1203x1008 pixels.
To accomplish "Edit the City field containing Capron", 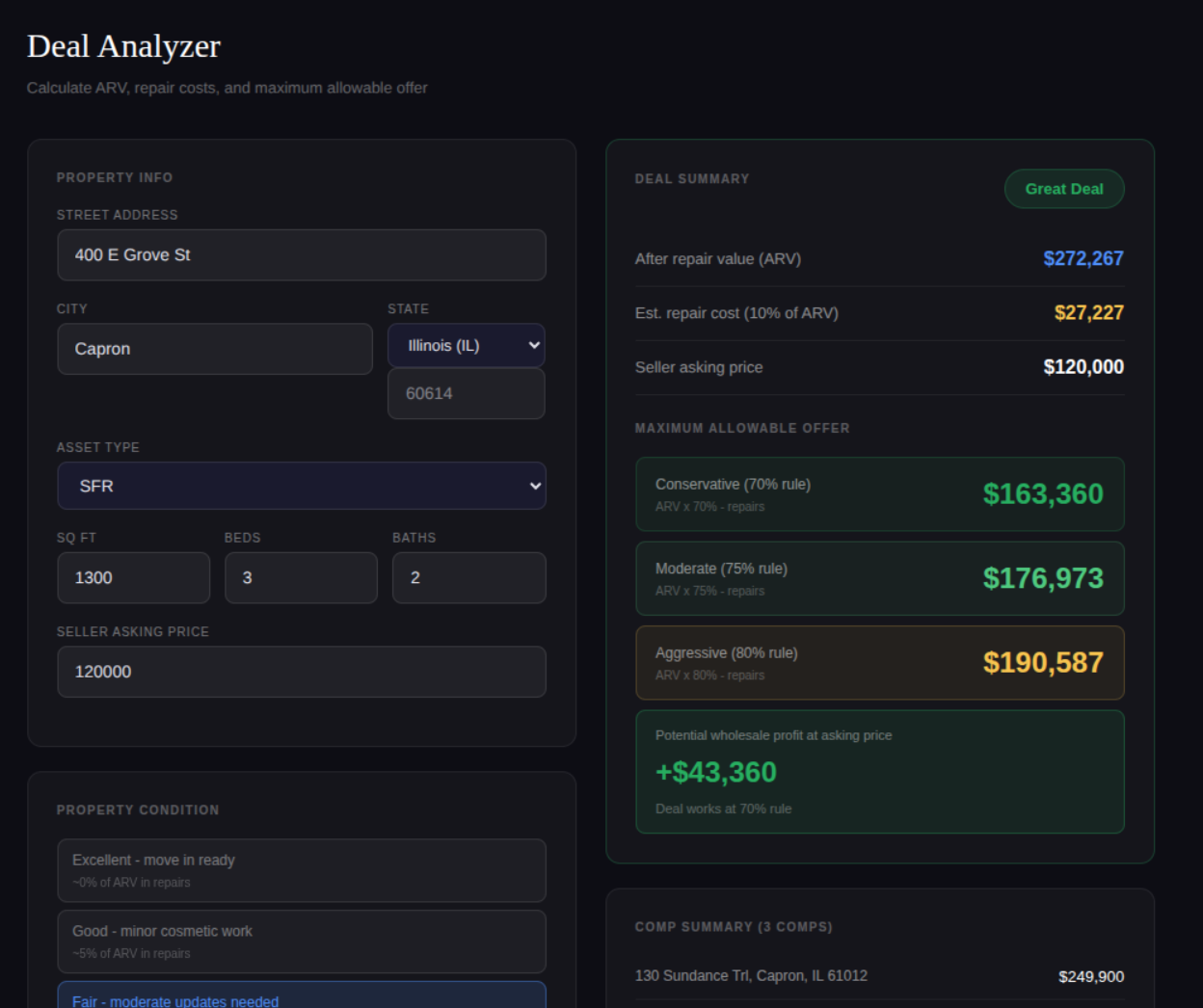I will pos(214,349).
